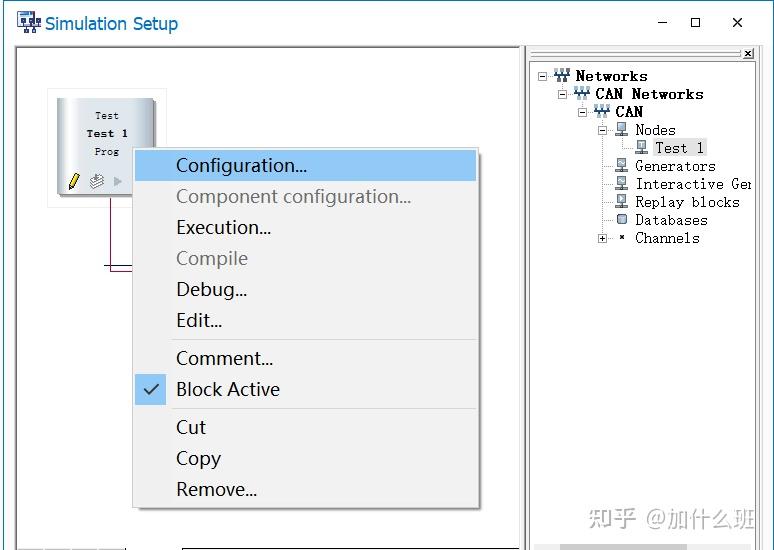Select Test 1 node in the tree
774x550 pixels.
pyautogui.click(x=679, y=148)
